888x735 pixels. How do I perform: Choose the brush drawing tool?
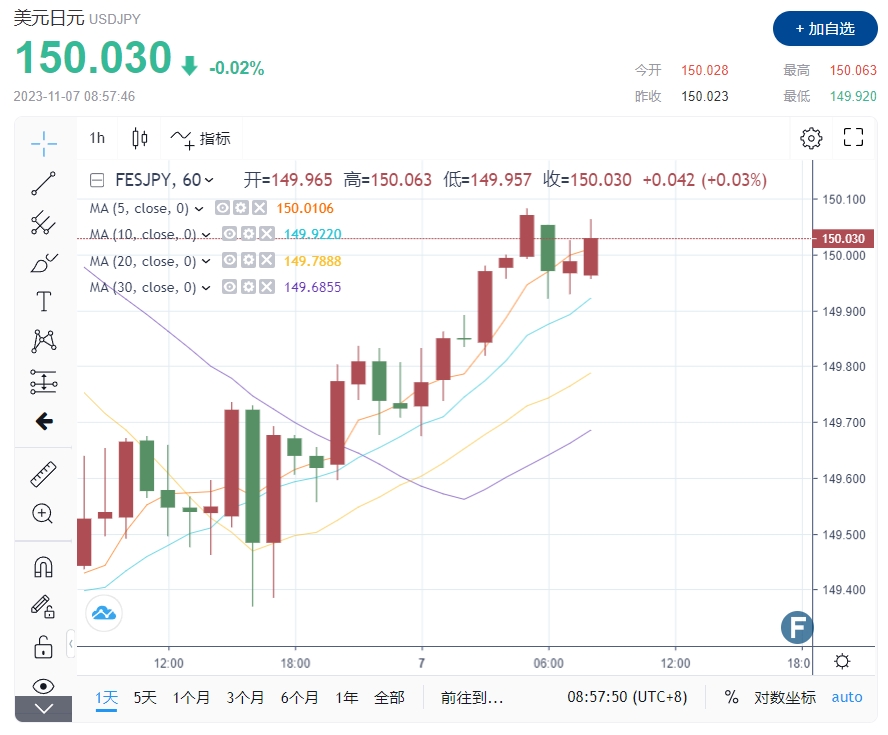point(43,263)
